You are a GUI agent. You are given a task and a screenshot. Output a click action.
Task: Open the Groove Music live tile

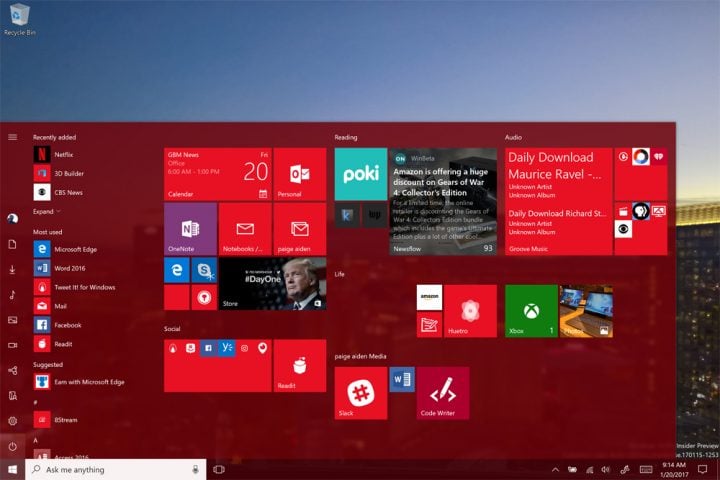click(558, 201)
